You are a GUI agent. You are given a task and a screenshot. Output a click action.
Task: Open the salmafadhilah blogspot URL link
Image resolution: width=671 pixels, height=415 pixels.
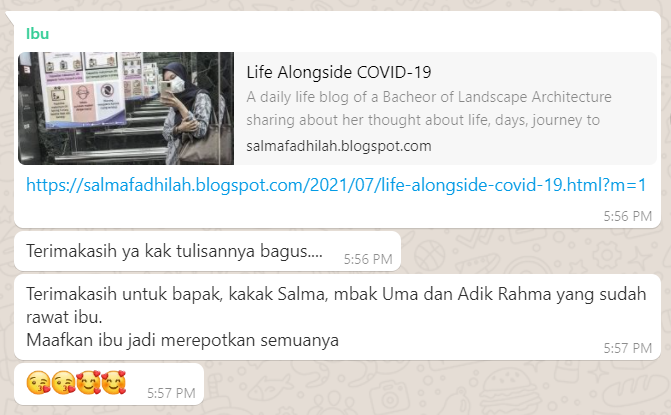(x=336, y=185)
